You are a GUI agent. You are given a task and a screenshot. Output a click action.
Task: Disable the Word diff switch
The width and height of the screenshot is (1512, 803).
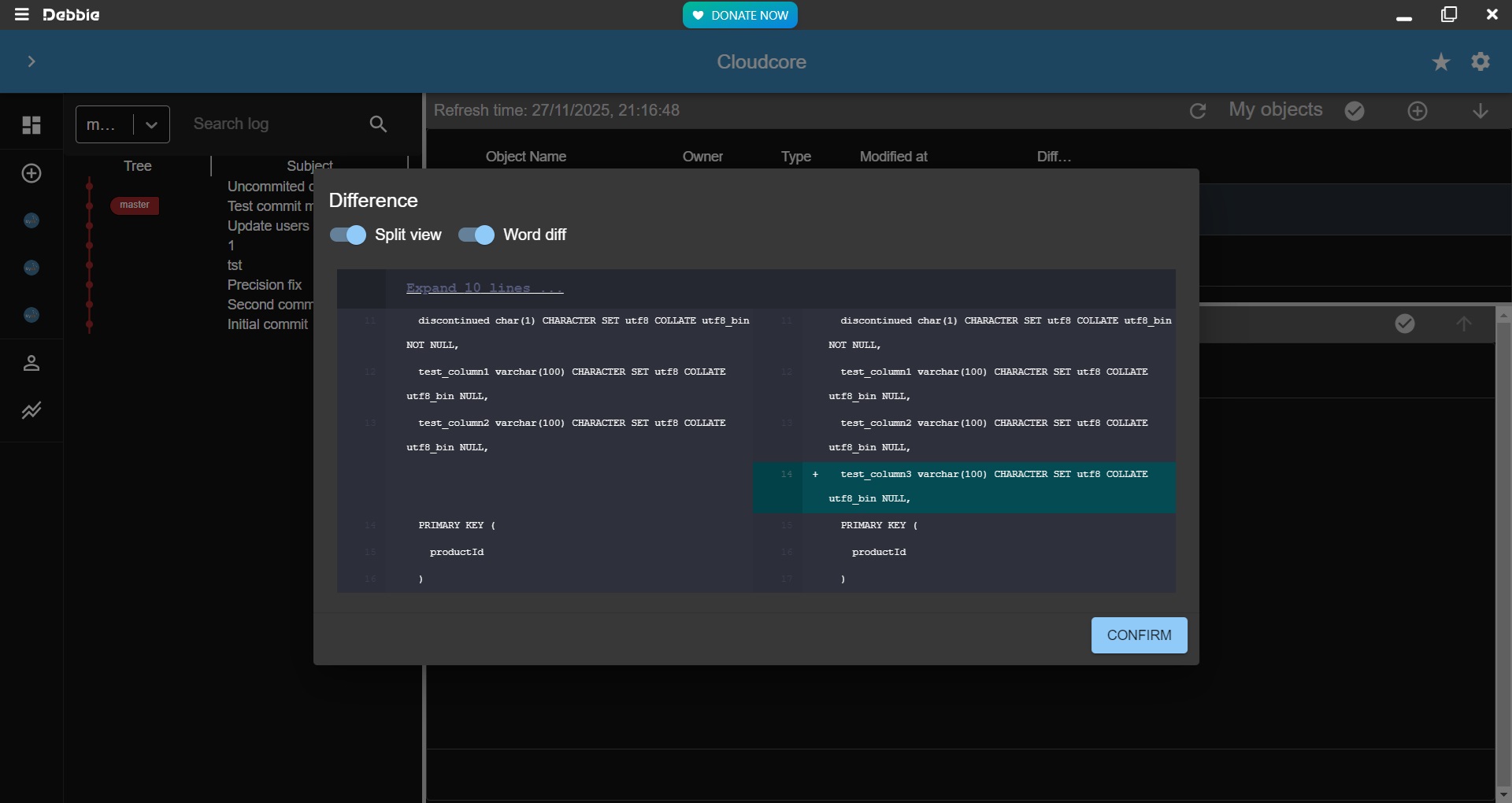476,235
